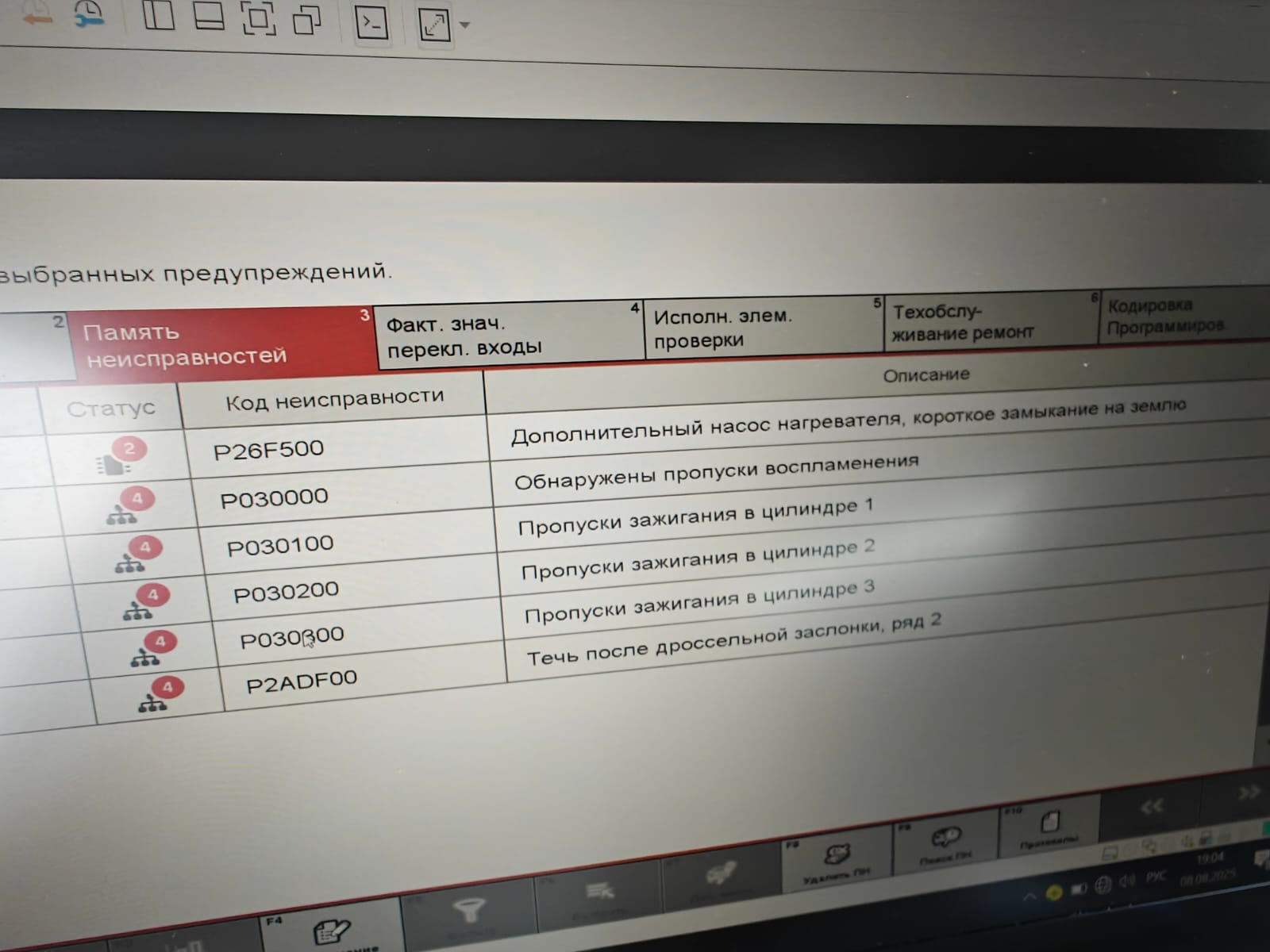
Task: Expand hidden system tray icons chevron
Action: tap(1029, 897)
